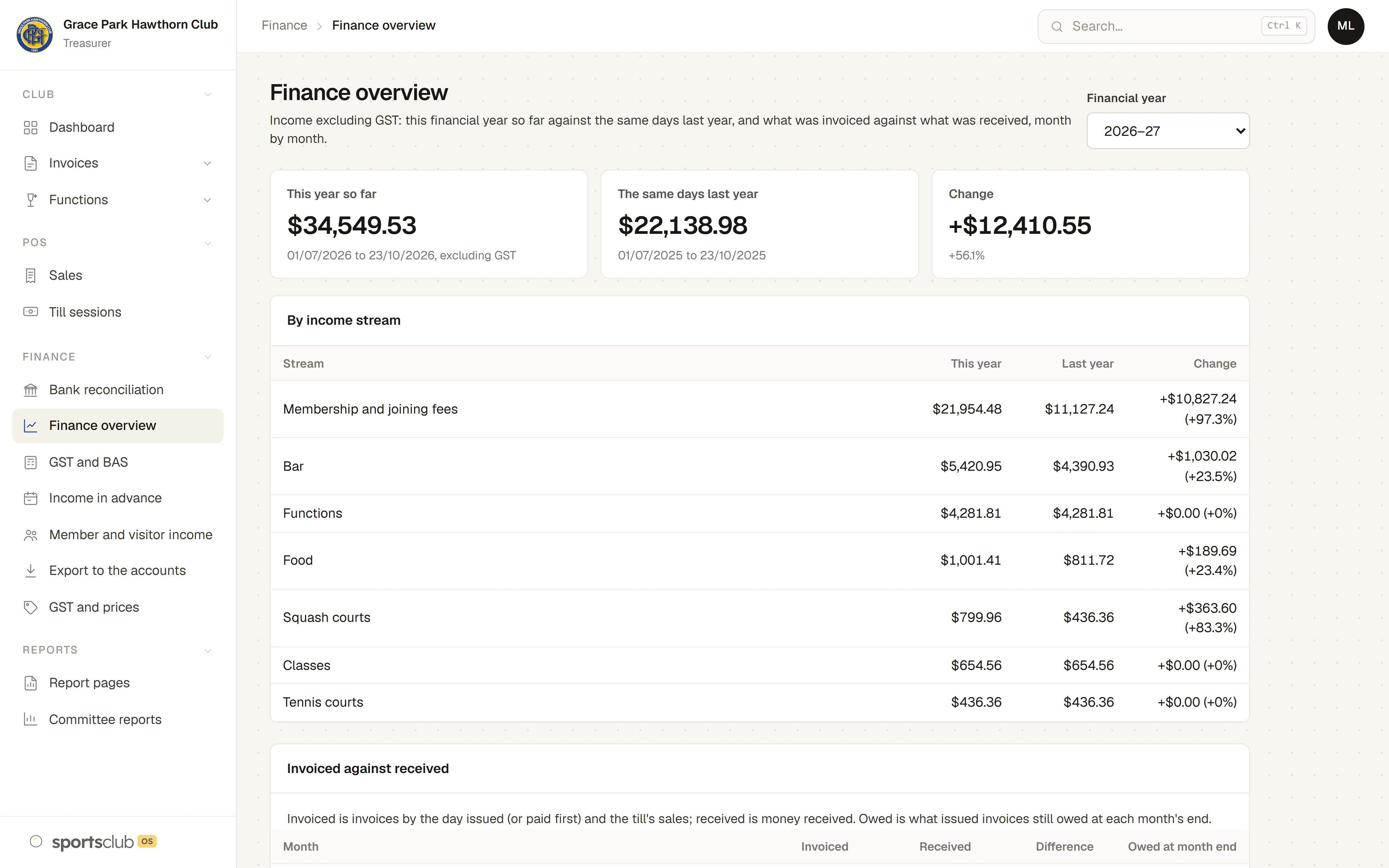
Task: Click the GST and prices tag icon
Action: pos(30,607)
